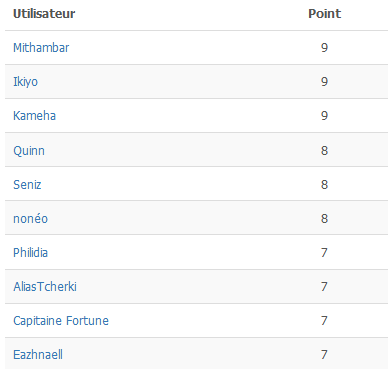Click Kameha's point value 9
The image size is (388, 369).
[324, 116]
